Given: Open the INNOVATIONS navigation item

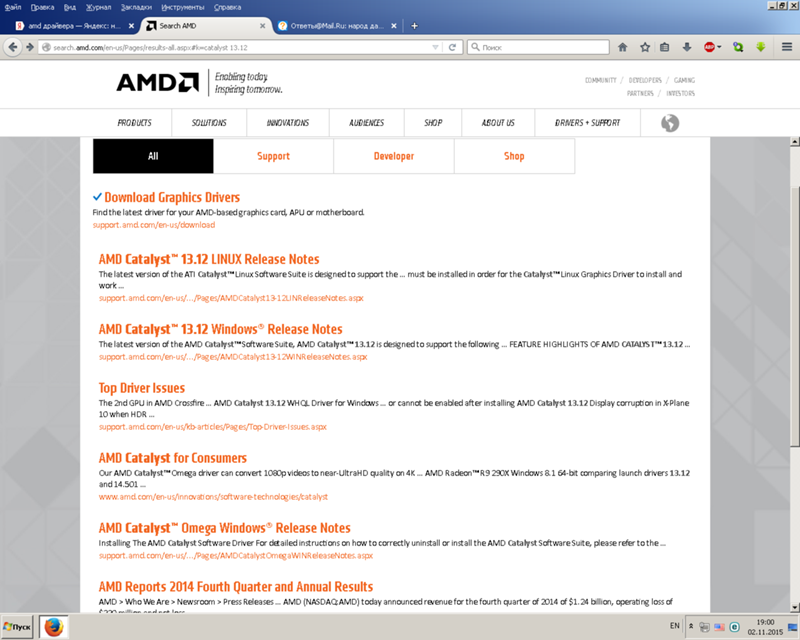Looking at the screenshot, I should (x=288, y=123).
